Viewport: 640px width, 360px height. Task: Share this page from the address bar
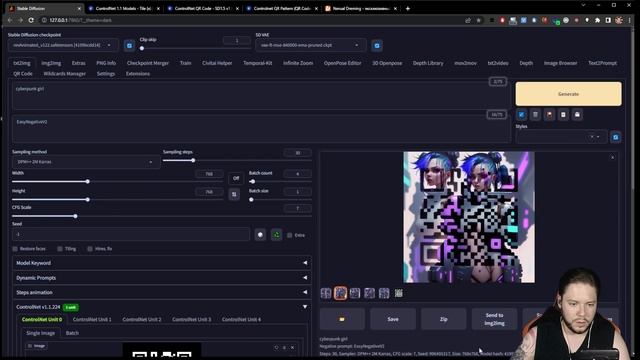click(x=468, y=20)
